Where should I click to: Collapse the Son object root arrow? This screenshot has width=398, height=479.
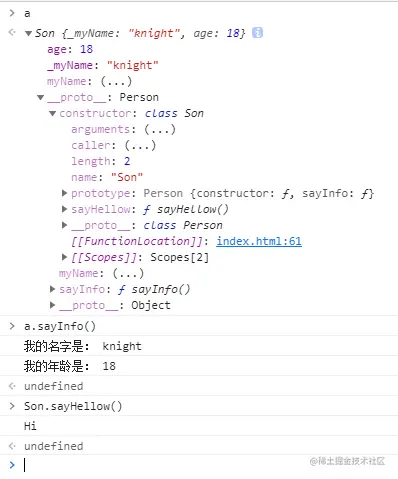click(x=28, y=33)
